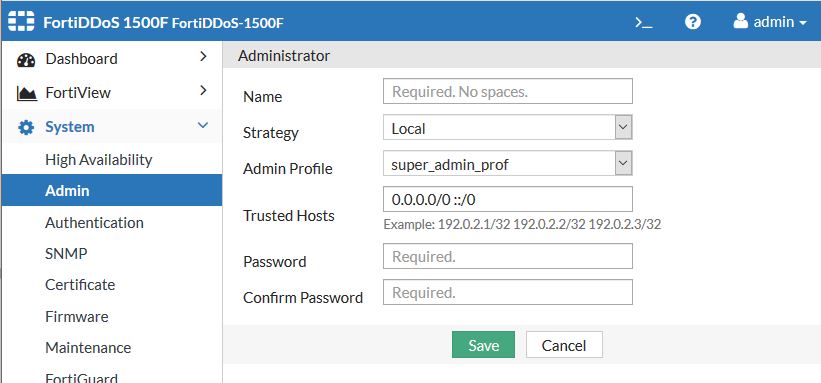
Task: Open the CLI console icon
Action: click(x=644, y=22)
